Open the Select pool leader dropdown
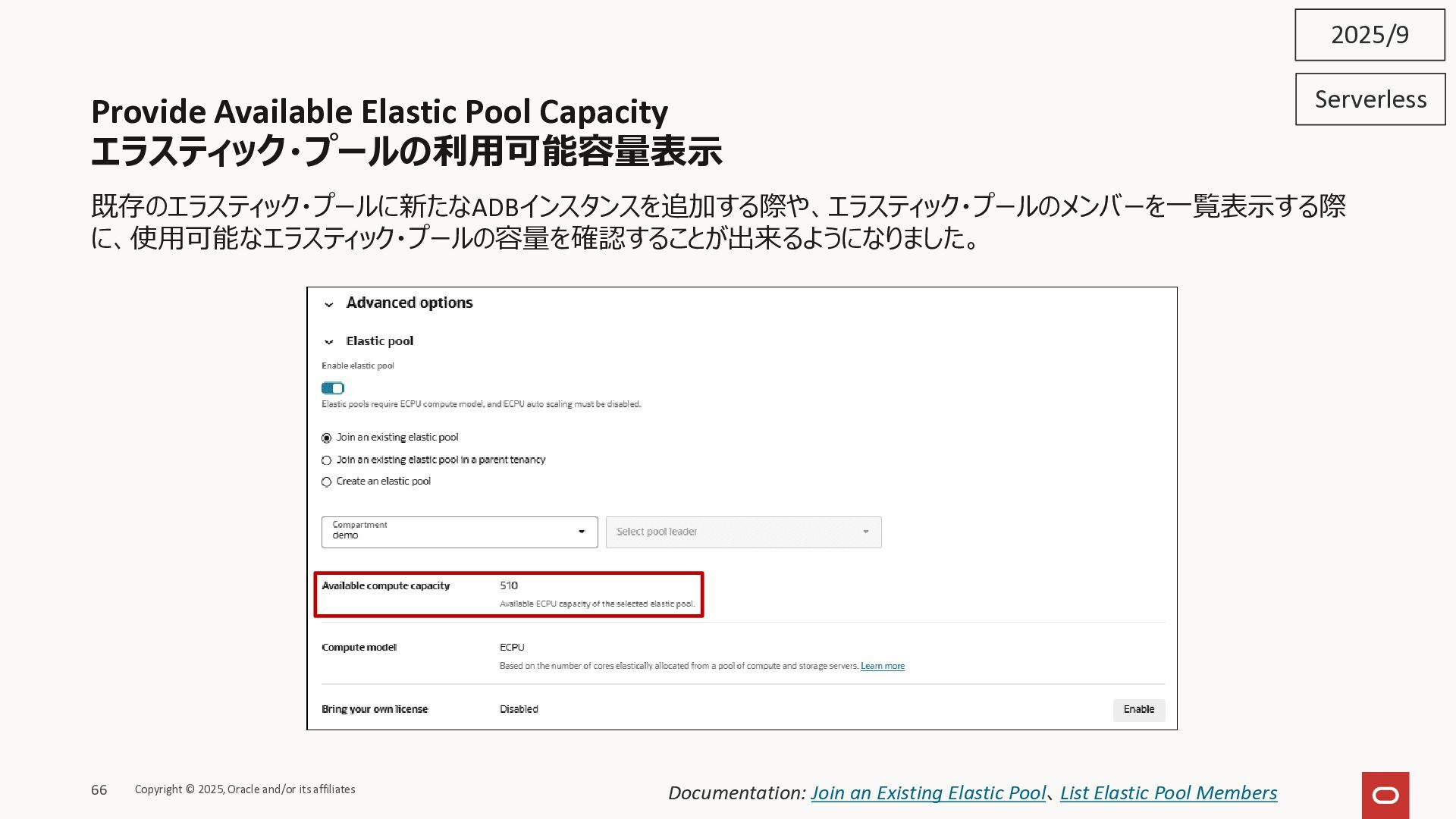Viewport: 1456px width, 819px height. click(x=743, y=532)
